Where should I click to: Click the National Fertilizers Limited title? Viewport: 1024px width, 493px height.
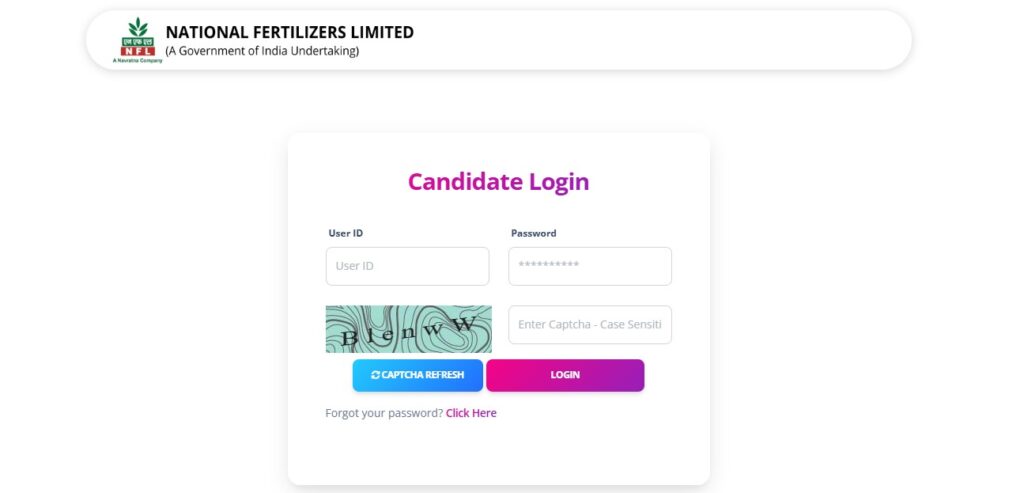(289, 32)
